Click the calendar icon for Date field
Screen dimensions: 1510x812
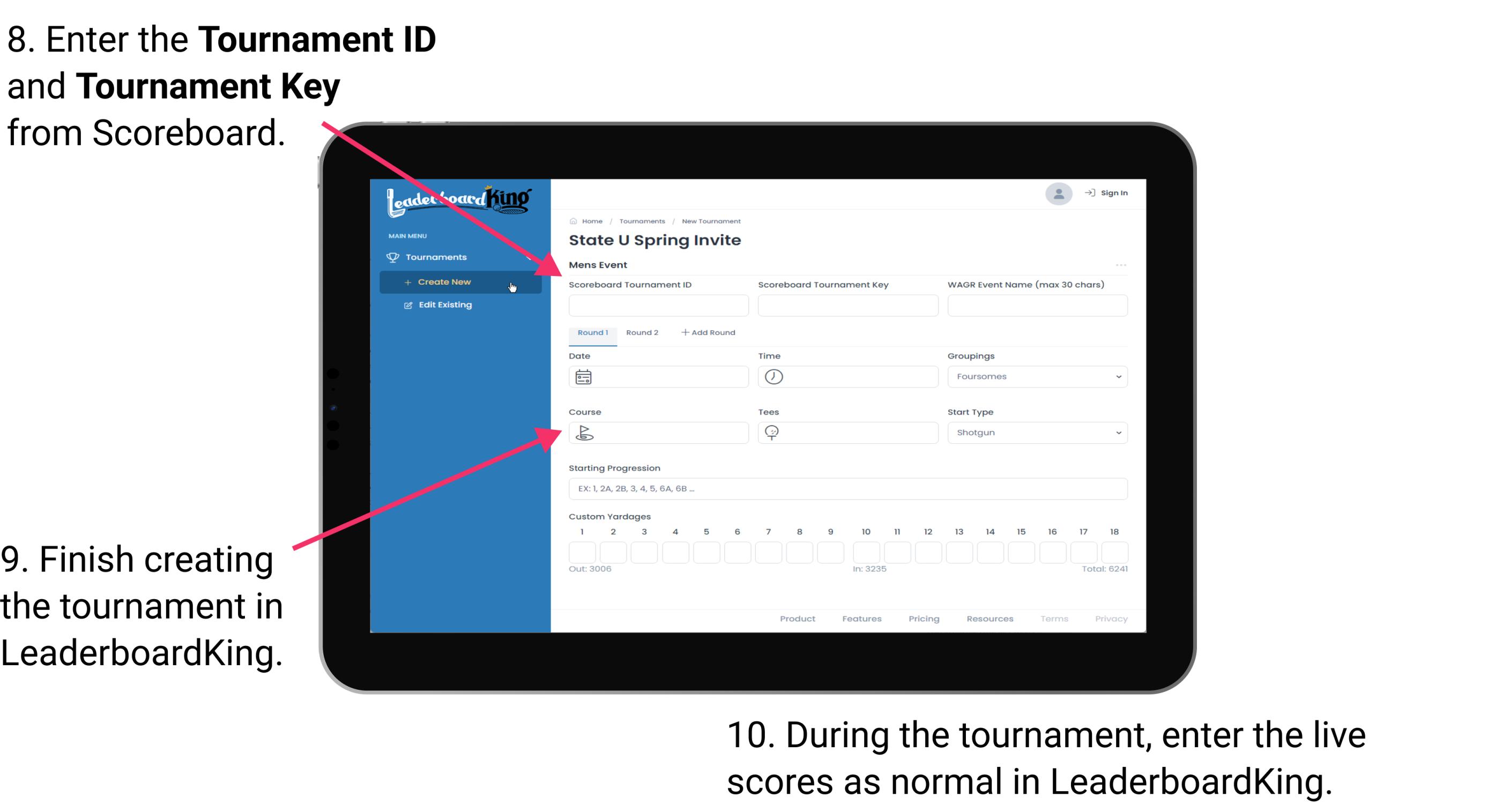[x=583, y=377]
